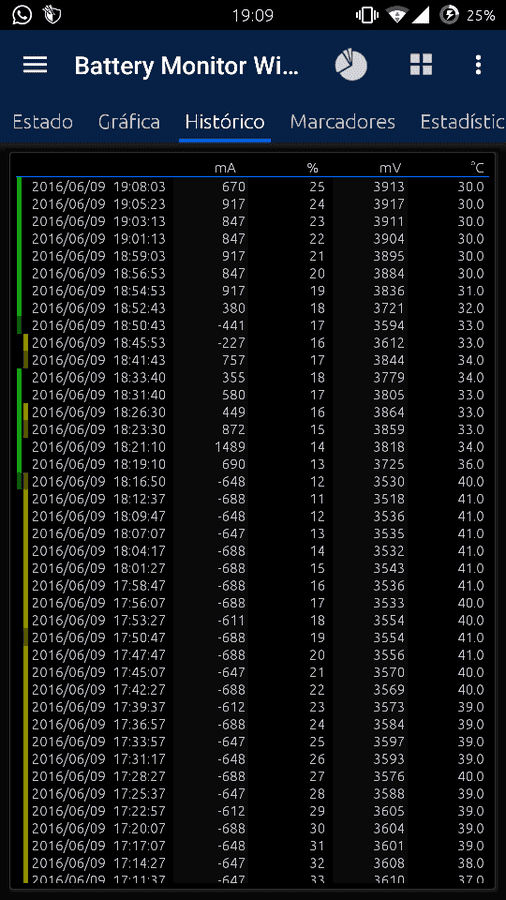Tap the Wi-Fi signal status icon
This screenshot has height=900, width=506.
pyautogui.click(x=395, y=15)
